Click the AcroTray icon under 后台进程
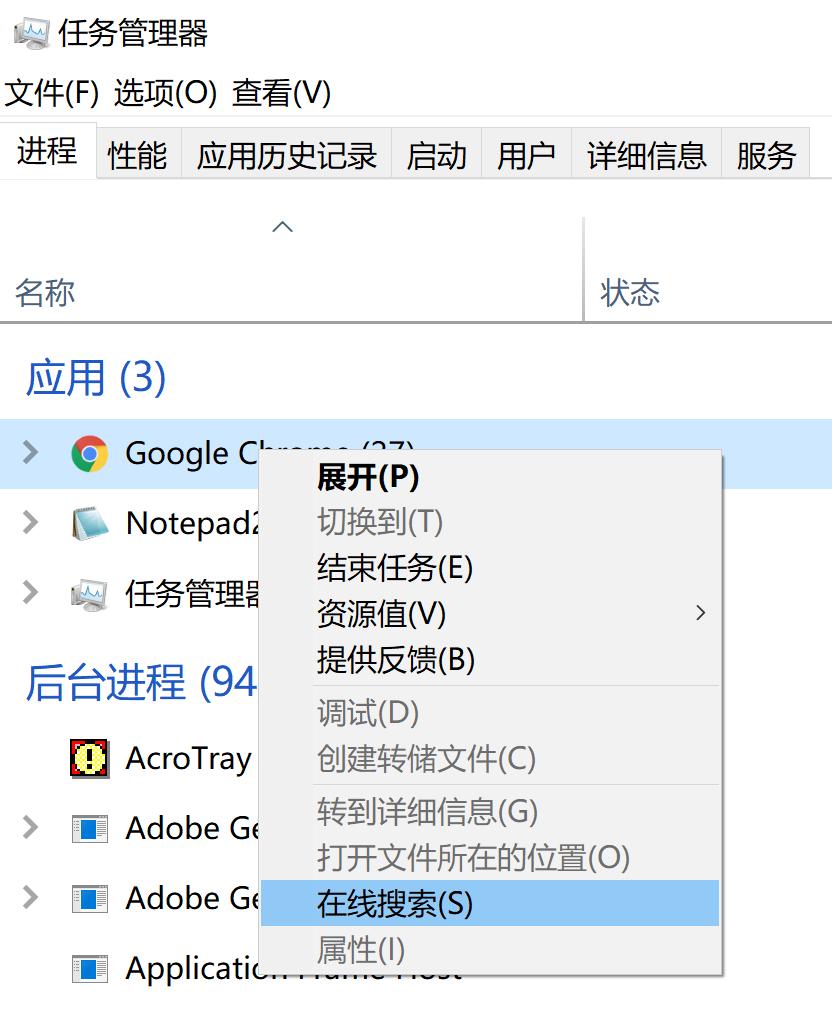Screen dimensions: 832x1012 coord(90,758)
